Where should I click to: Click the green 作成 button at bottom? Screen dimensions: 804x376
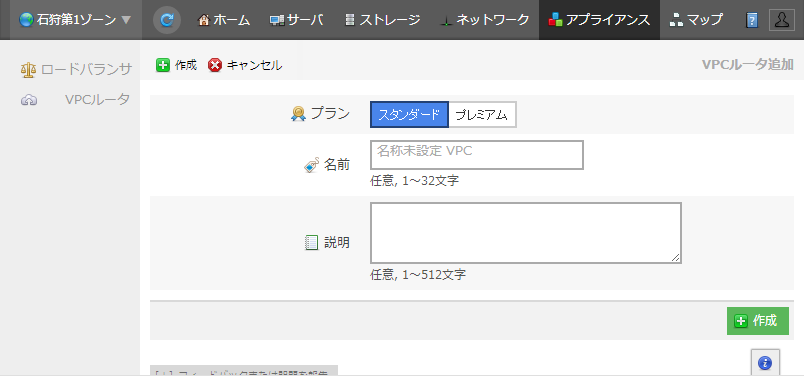[757, 321]
